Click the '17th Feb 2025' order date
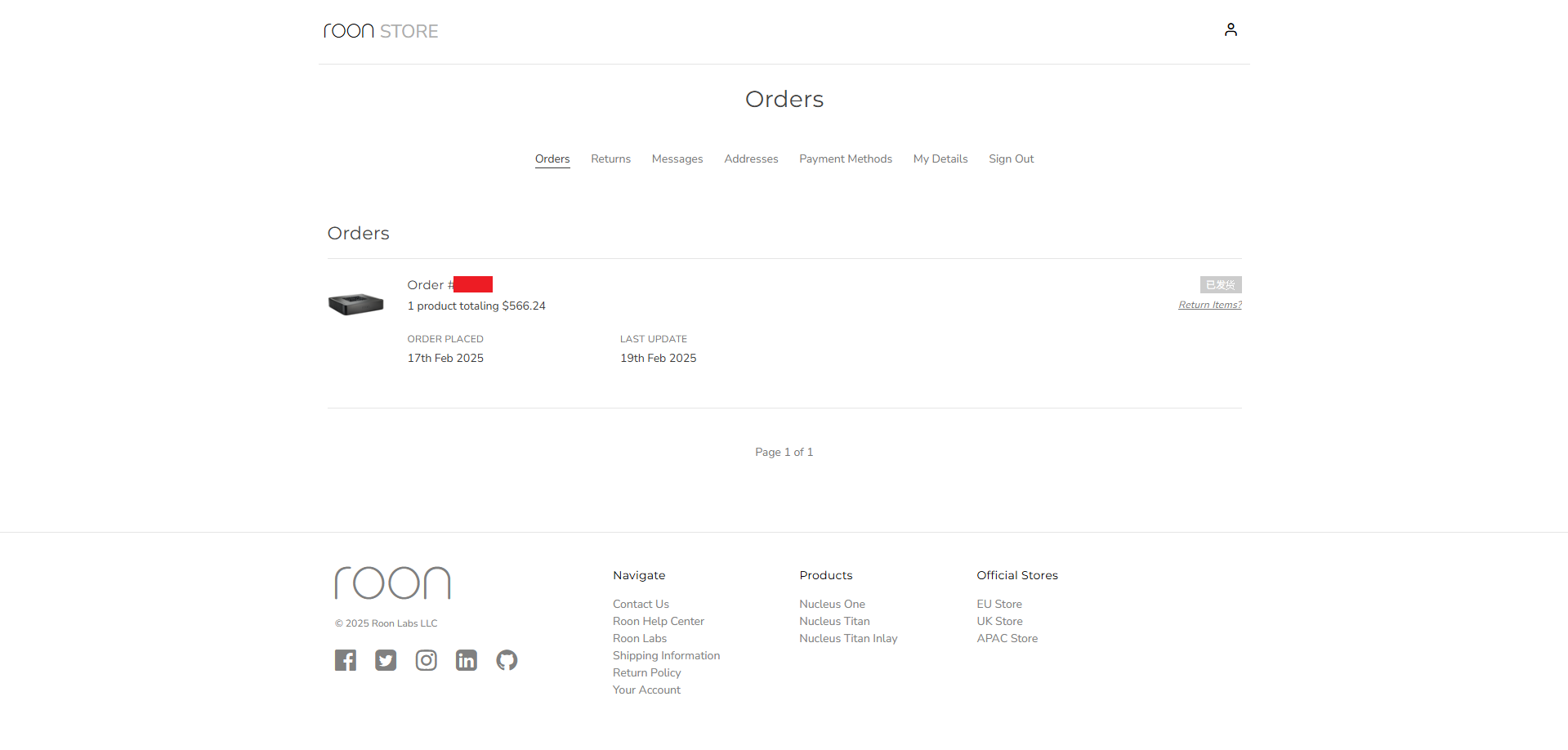This screenshot has height=750, width=1568. [445, 358]
